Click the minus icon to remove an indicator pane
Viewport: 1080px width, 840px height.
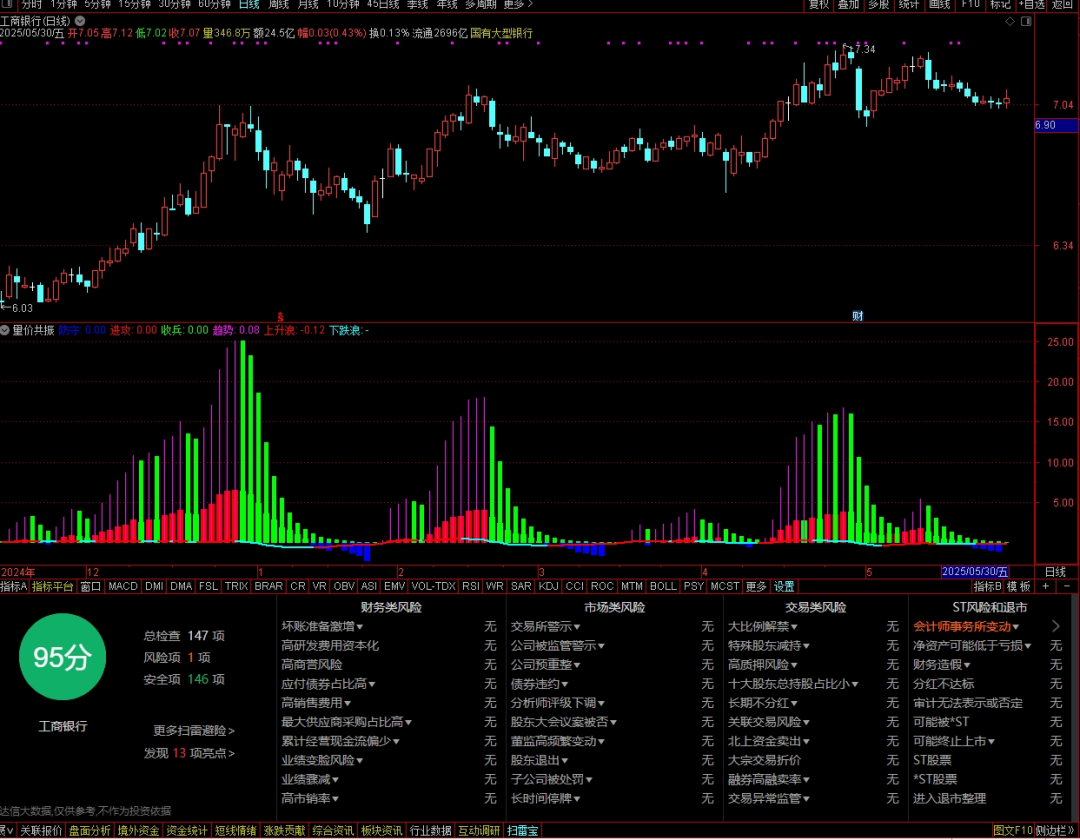click(1067, 586)
